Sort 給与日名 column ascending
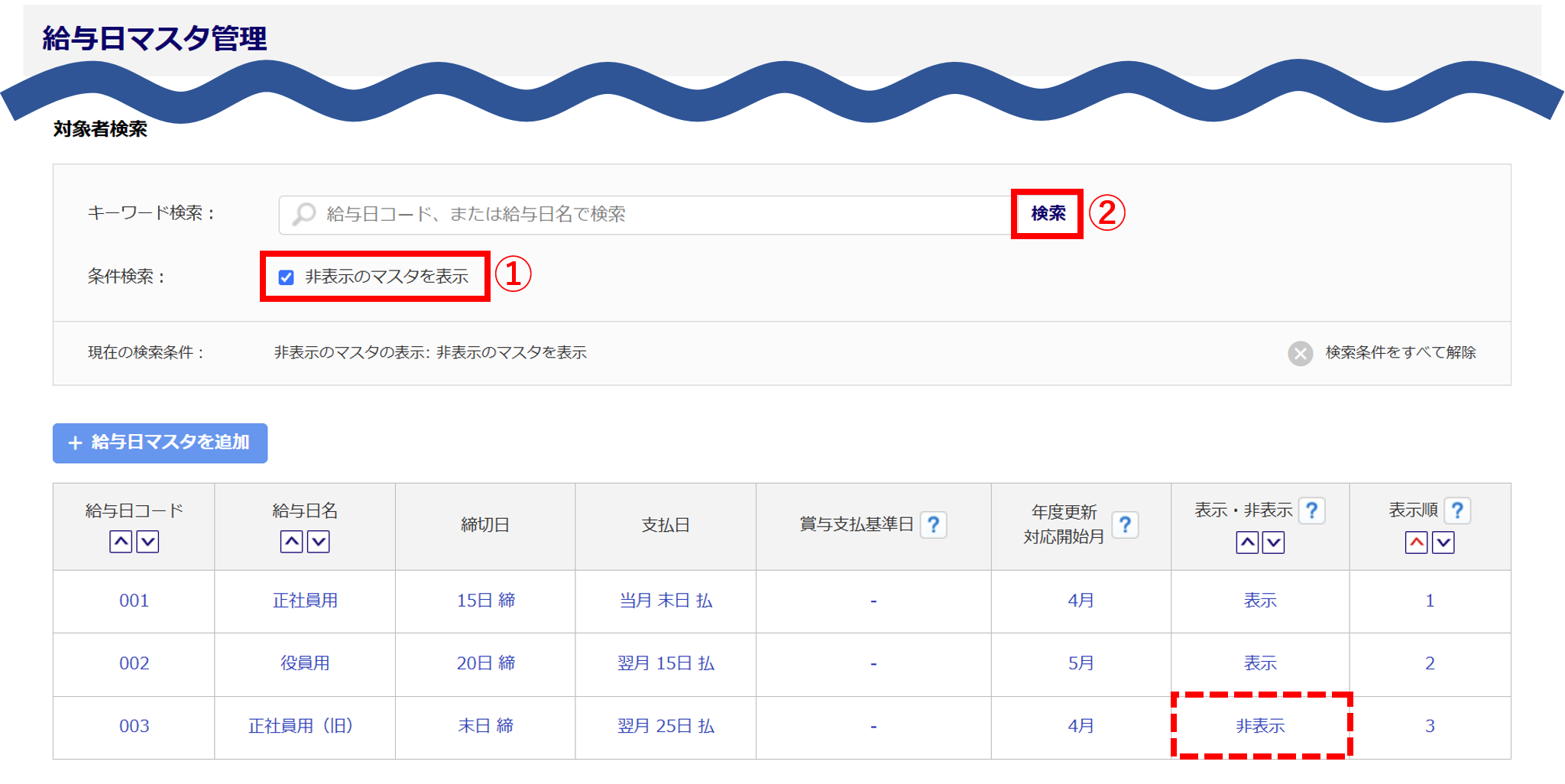The image size is (1565, 784). click(x=292, y=542)
